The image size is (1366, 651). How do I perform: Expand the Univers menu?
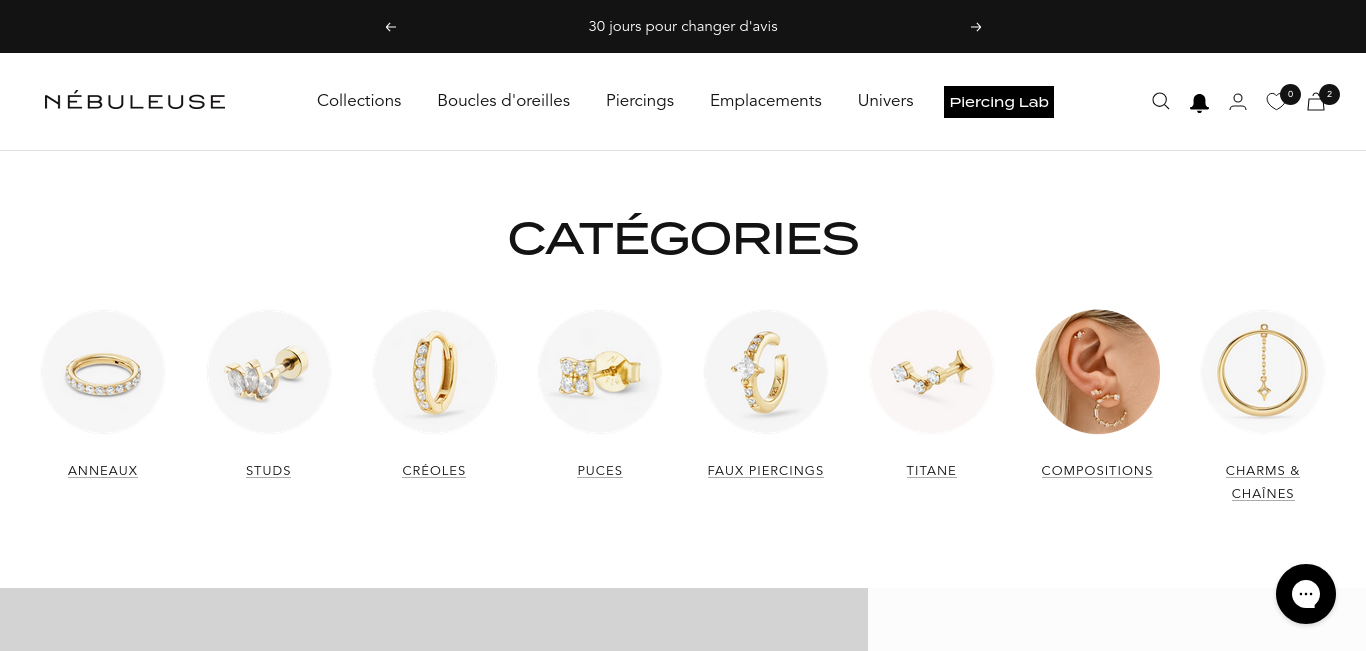point(886,101)
